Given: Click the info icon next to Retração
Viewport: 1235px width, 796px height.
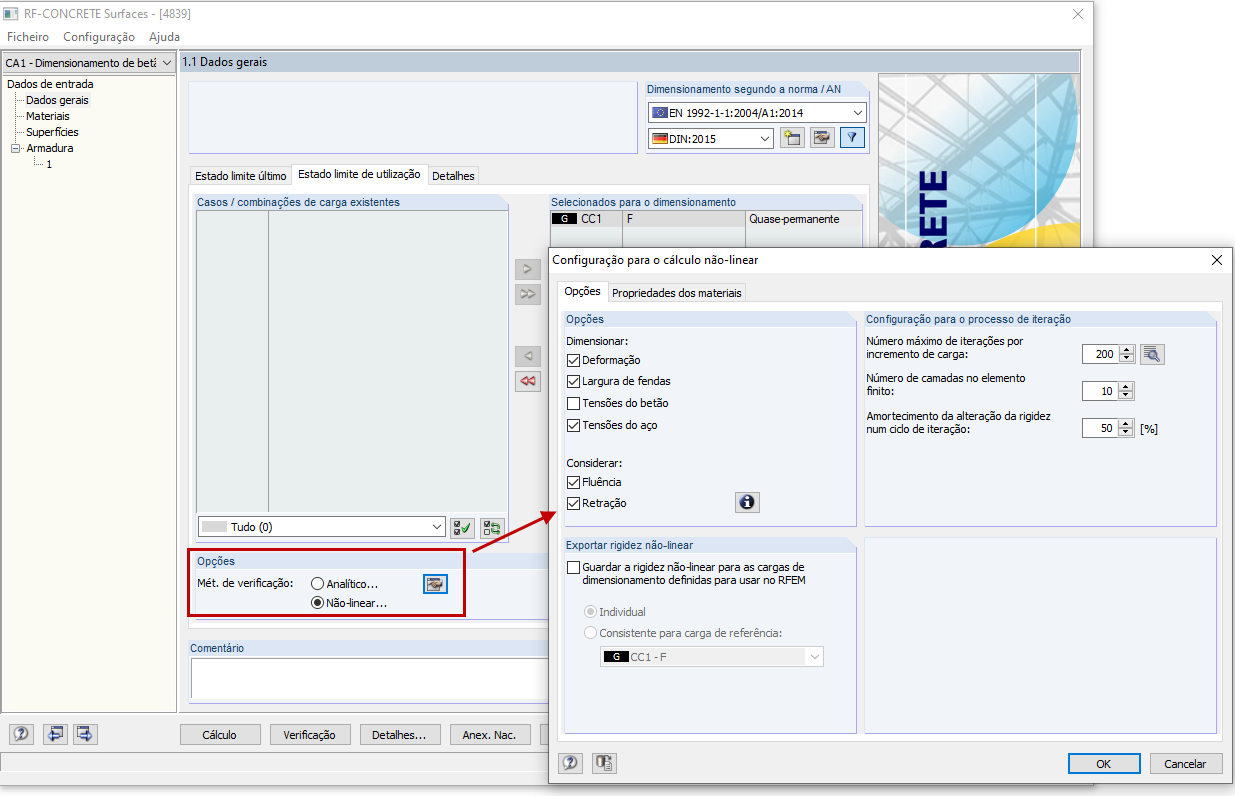Looking at the screenshot, I should click(x=747, y=502).
